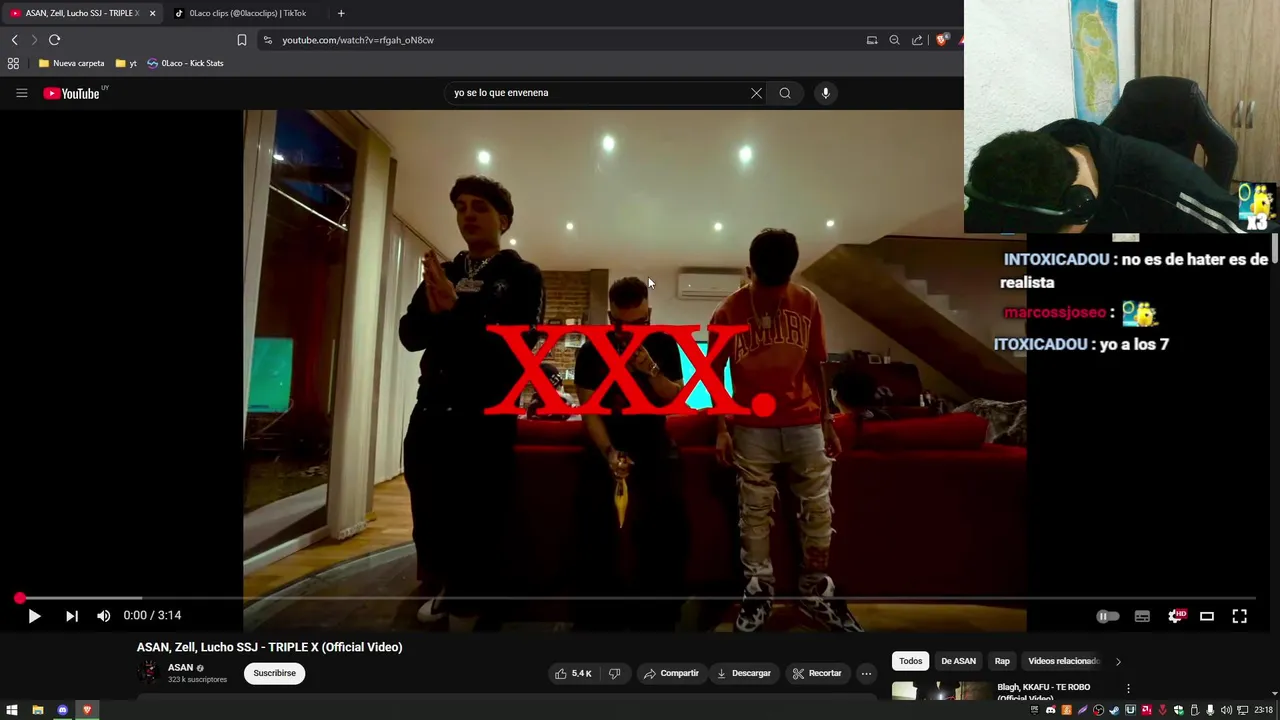1280x720 pixels.
Task: Reload the current page
Action: [x=54, y=40]
